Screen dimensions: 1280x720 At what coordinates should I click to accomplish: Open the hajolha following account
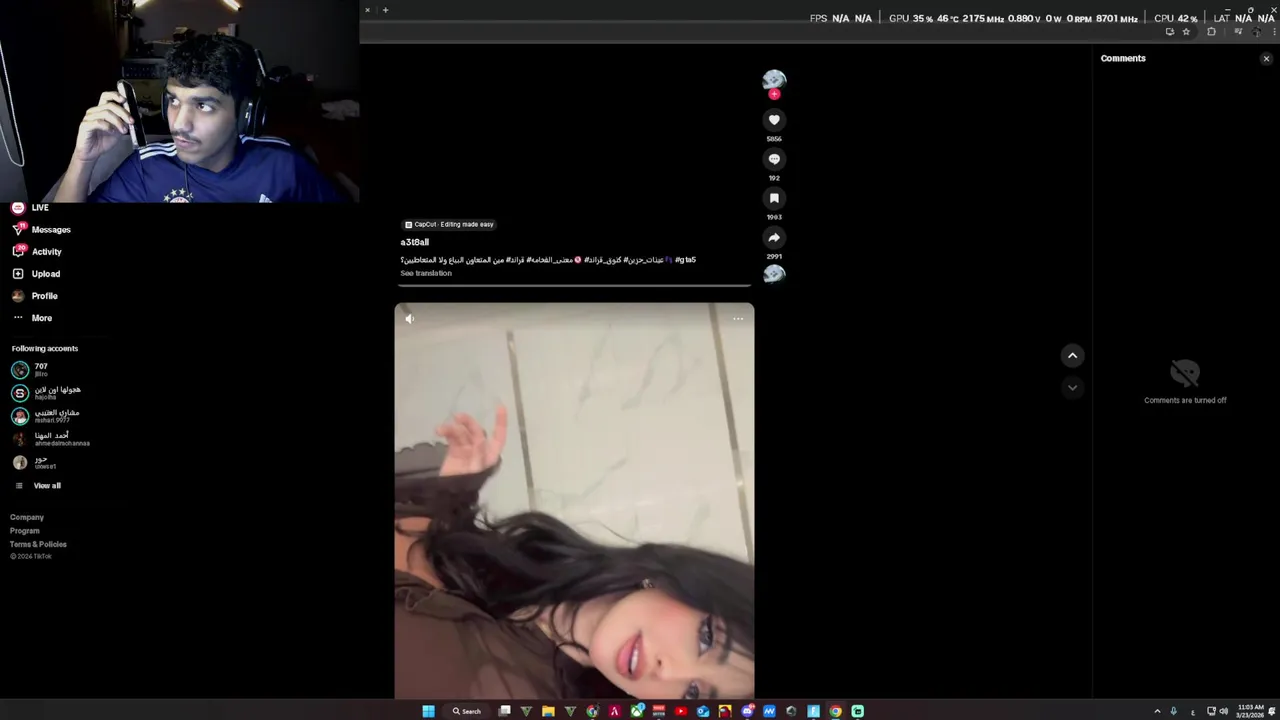click(x=46, y=393)
